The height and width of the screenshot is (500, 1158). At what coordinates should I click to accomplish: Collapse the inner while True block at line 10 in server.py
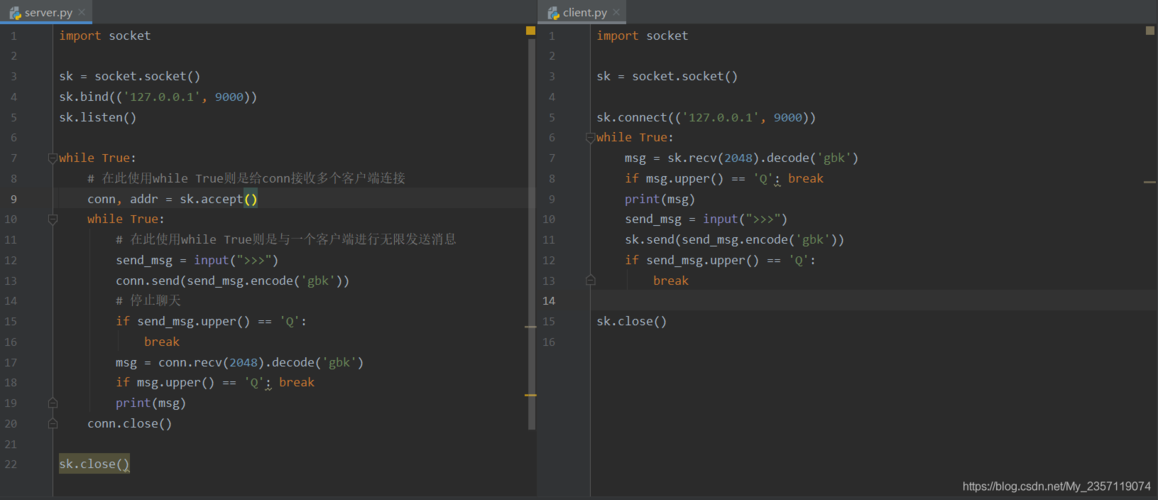click(52, 219)
